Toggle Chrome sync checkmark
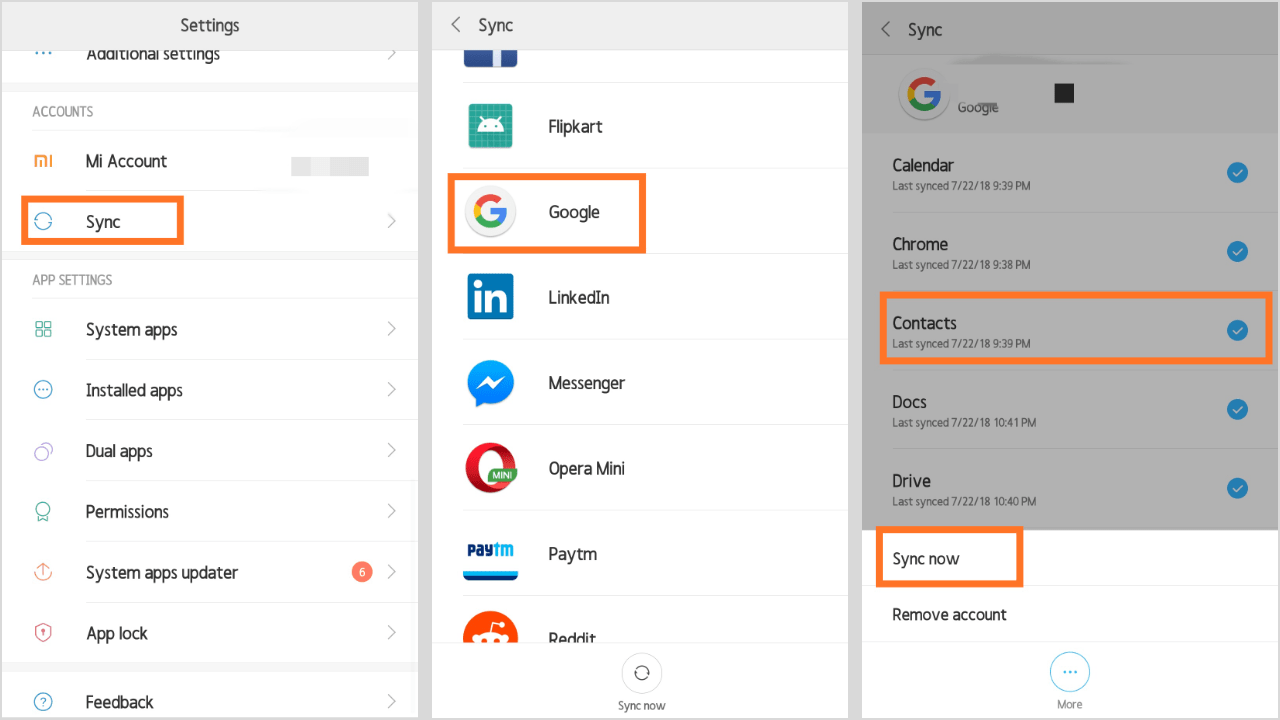 point(1237,252)
